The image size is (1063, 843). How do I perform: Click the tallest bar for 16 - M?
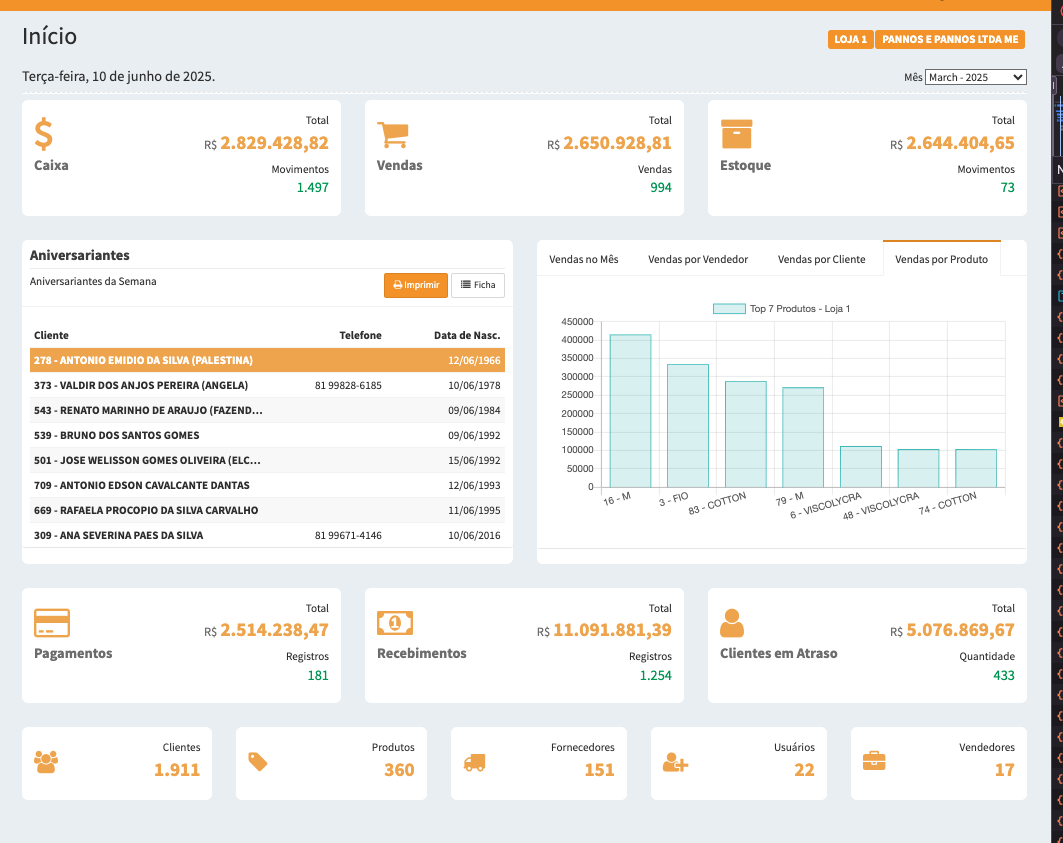[630, 411]
